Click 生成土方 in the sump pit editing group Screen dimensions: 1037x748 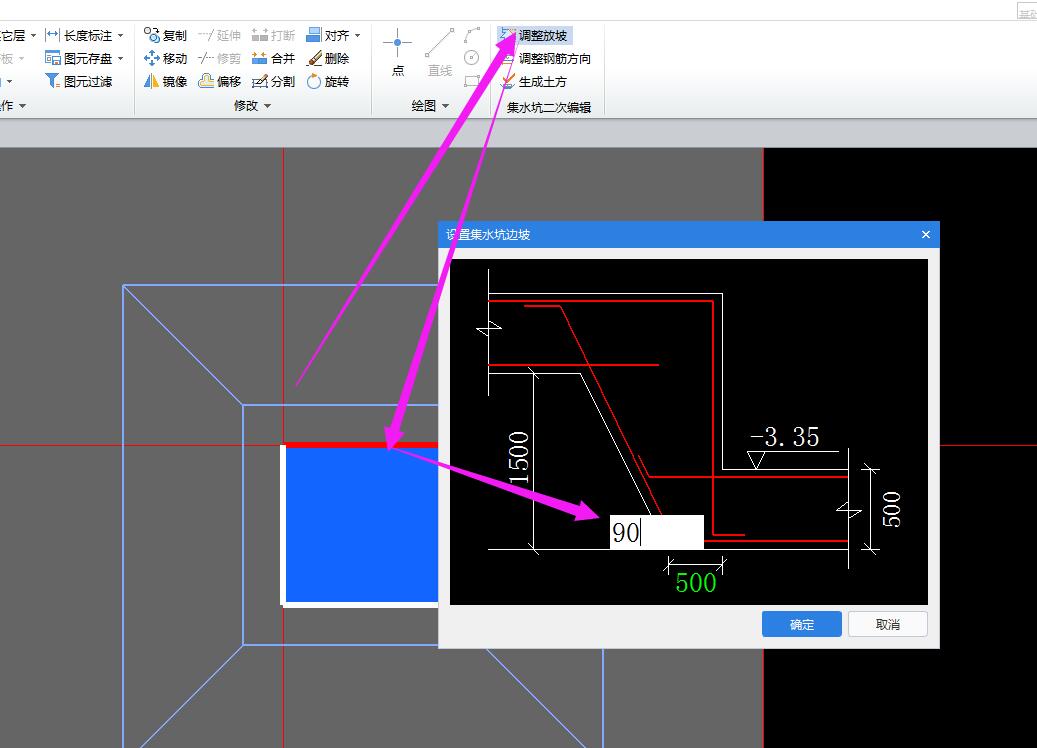tap(541, 82)
